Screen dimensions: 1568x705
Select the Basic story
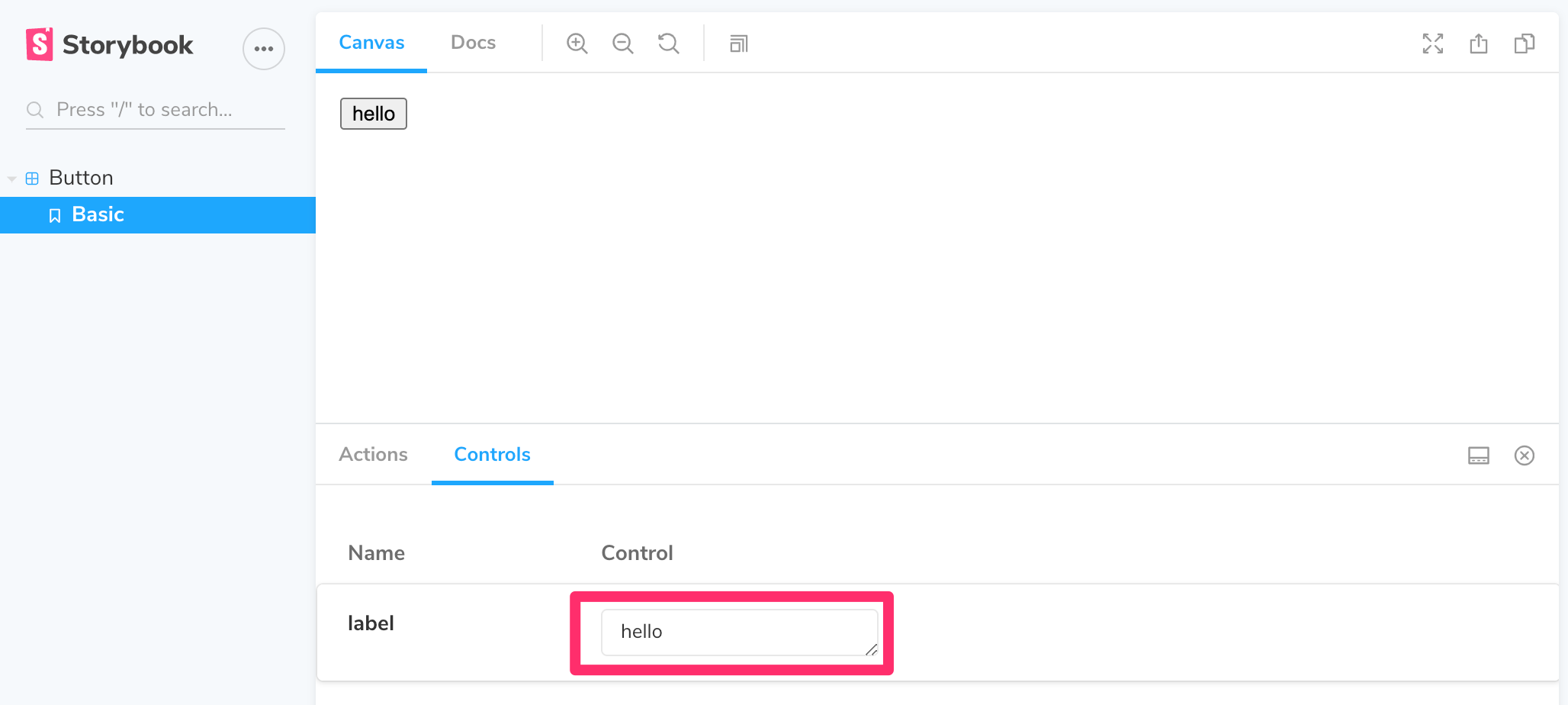tap(98, 215)
